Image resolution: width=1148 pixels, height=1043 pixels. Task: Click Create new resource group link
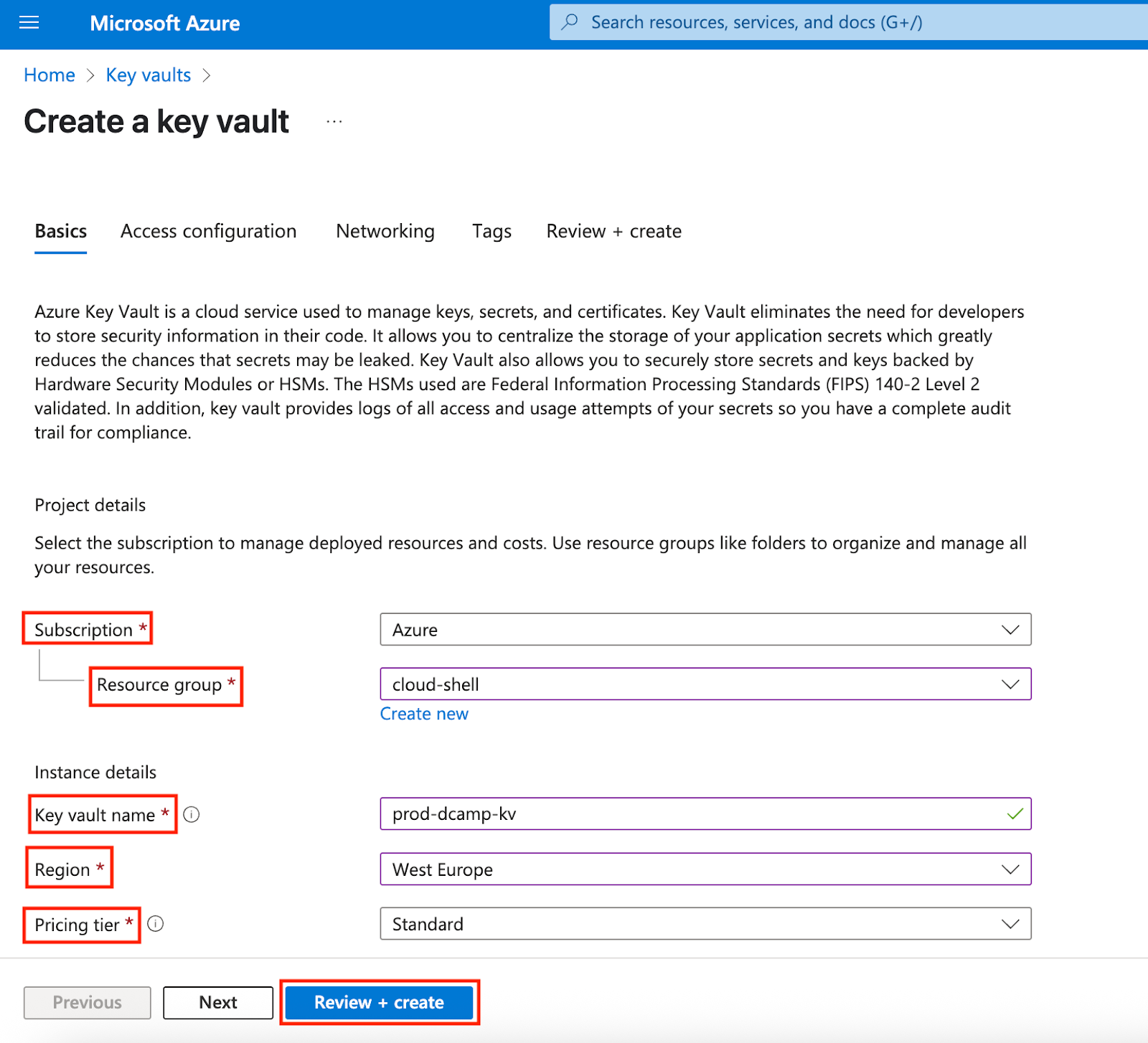coord(424,714)
